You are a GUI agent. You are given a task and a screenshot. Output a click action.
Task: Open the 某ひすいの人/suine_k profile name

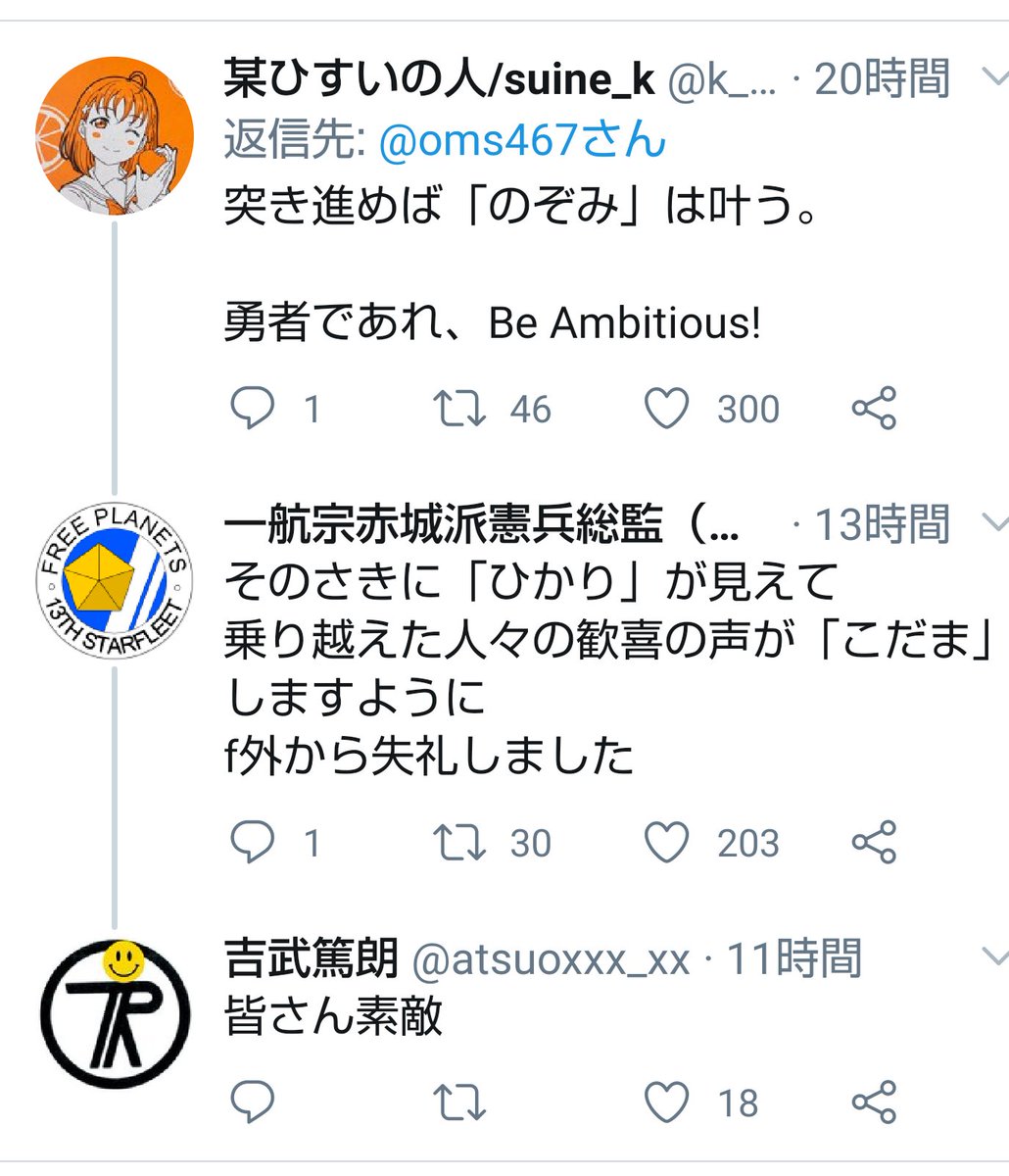pos(439,78)
